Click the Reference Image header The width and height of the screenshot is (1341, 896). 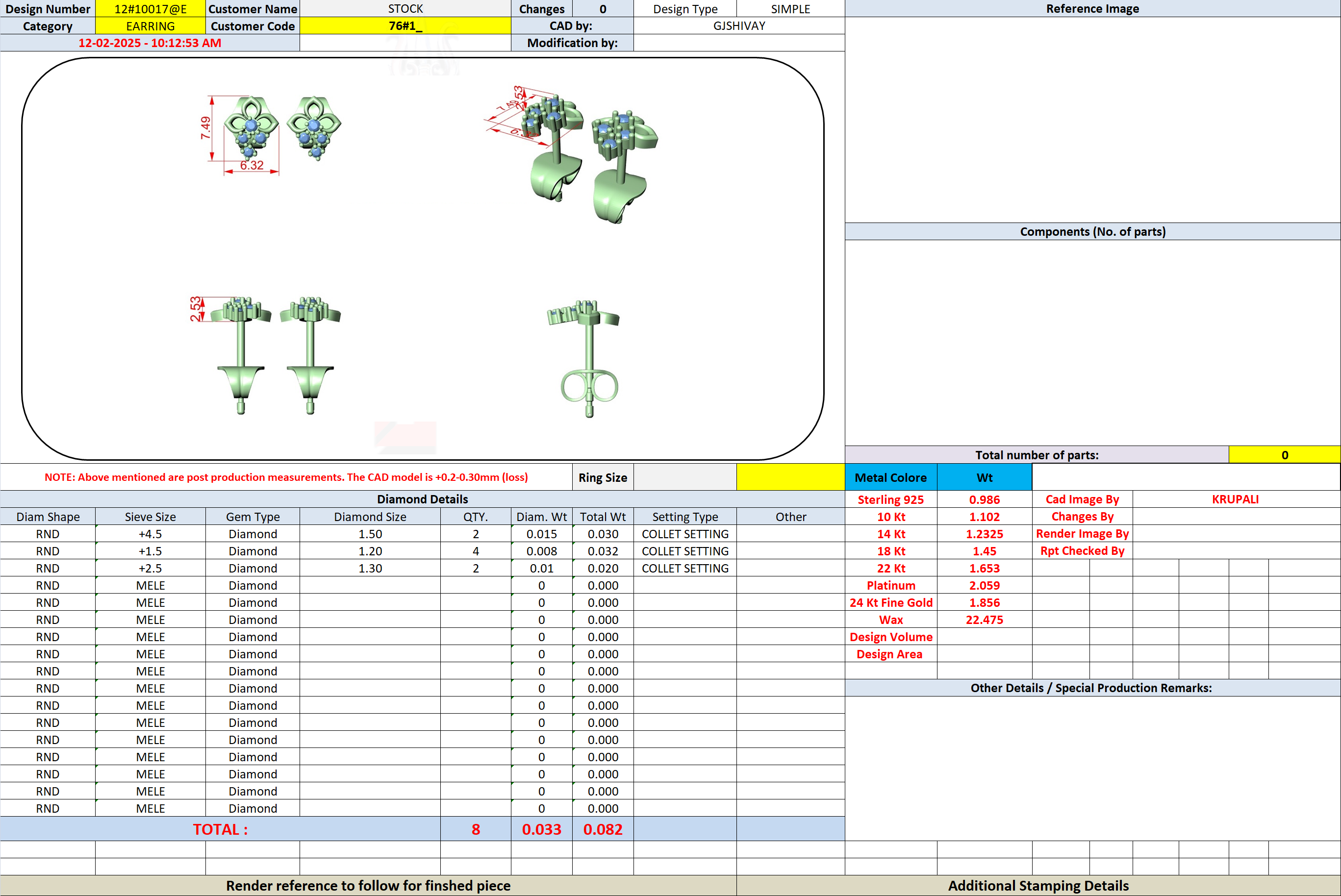coord(1092,8)
